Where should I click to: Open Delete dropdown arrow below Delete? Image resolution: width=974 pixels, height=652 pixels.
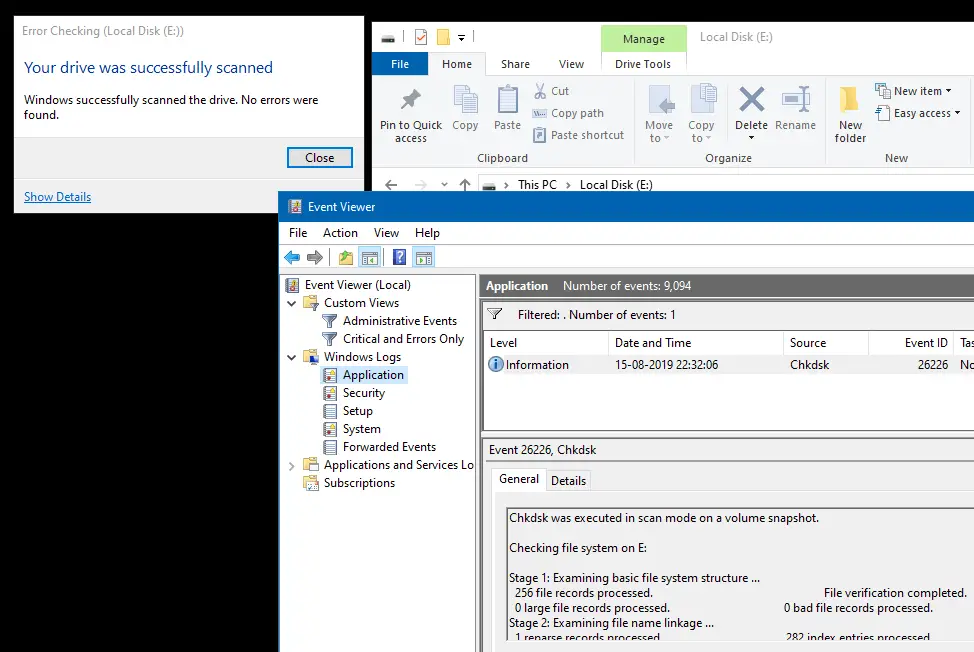click(751, 138)
